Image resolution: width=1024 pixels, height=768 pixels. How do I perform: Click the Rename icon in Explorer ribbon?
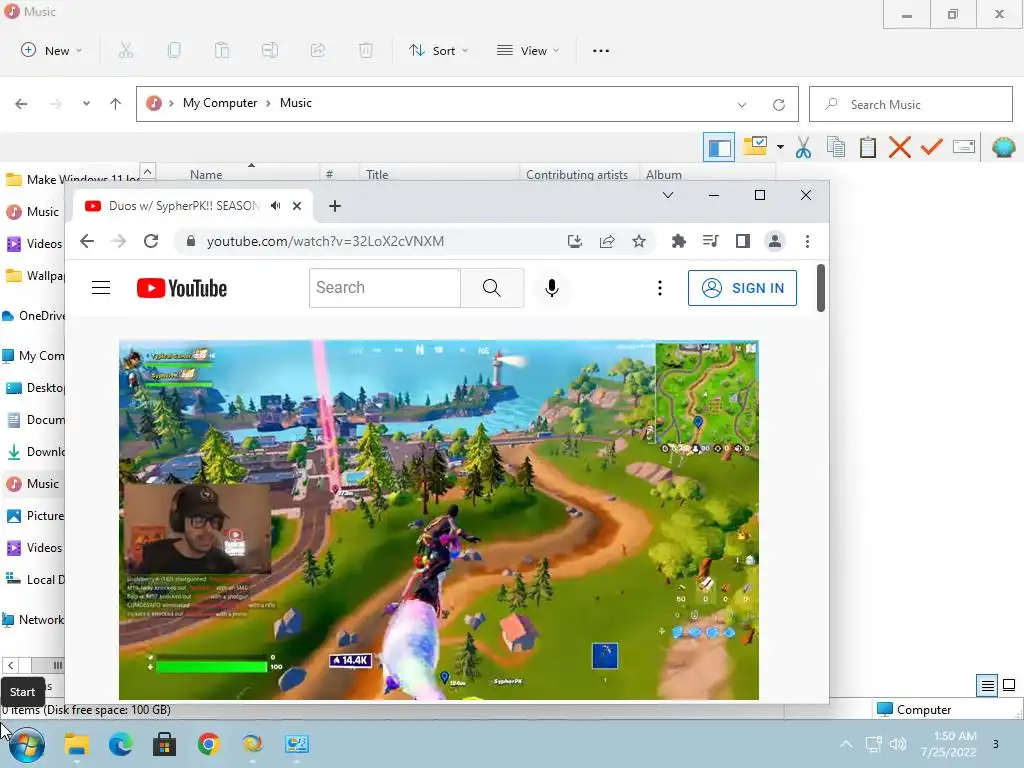(270, 50)
